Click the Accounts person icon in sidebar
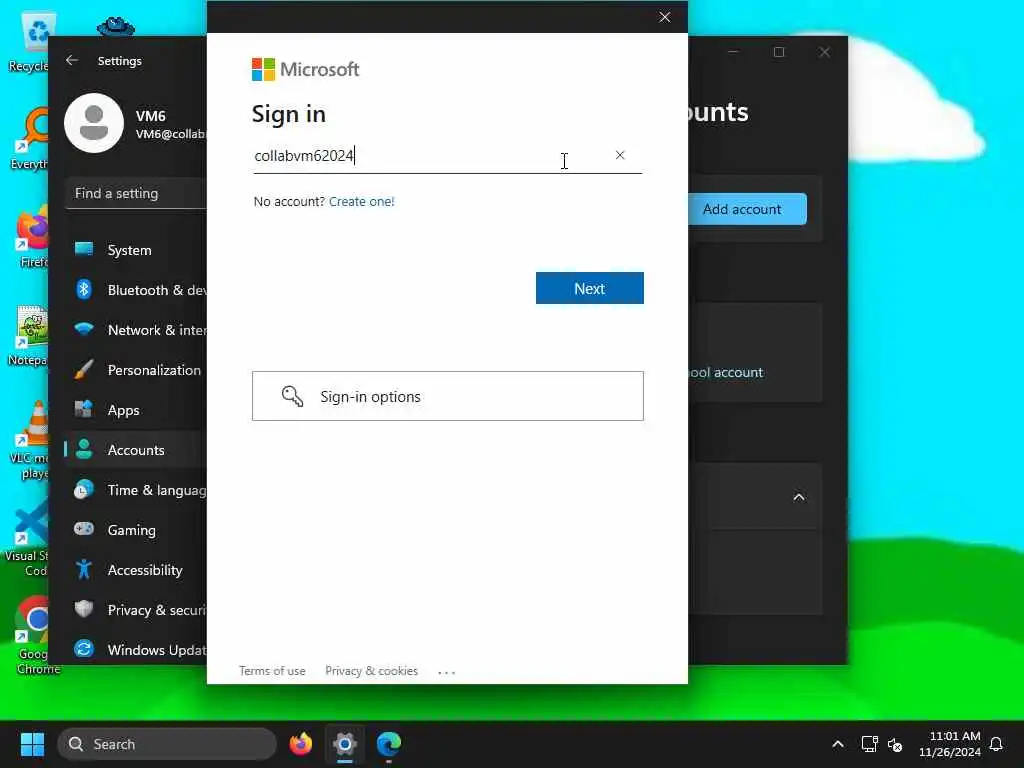The width and height of the screenshot is (1024, 768). tap(84, 449)
